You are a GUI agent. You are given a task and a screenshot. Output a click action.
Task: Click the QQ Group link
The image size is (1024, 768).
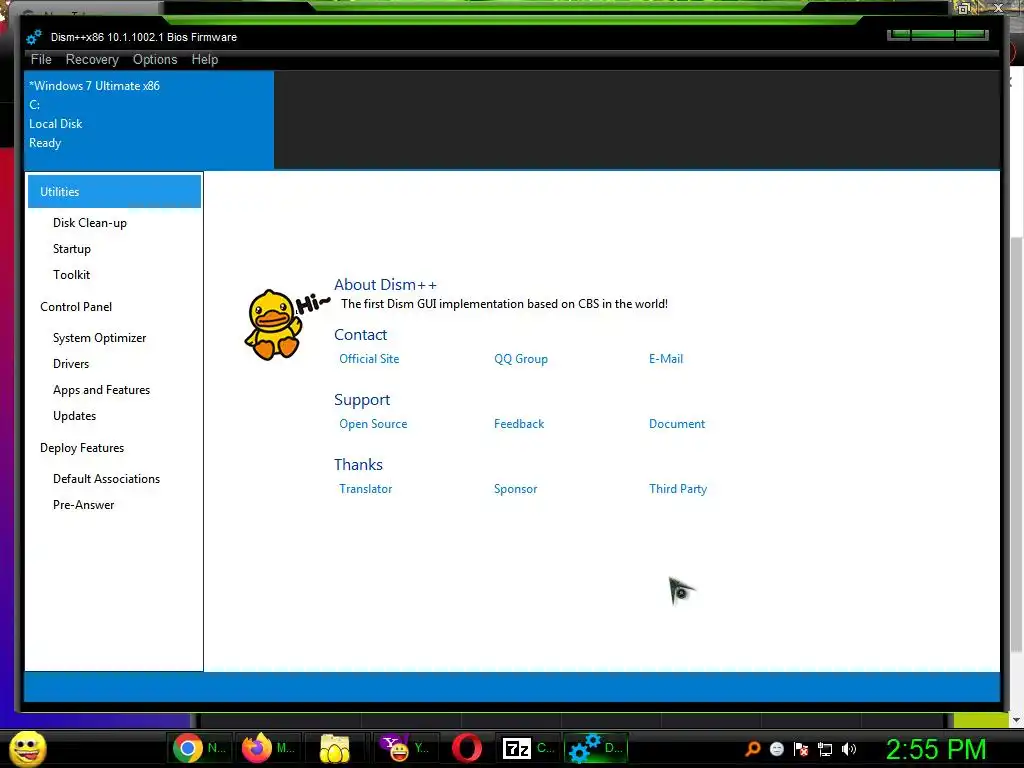520,359
